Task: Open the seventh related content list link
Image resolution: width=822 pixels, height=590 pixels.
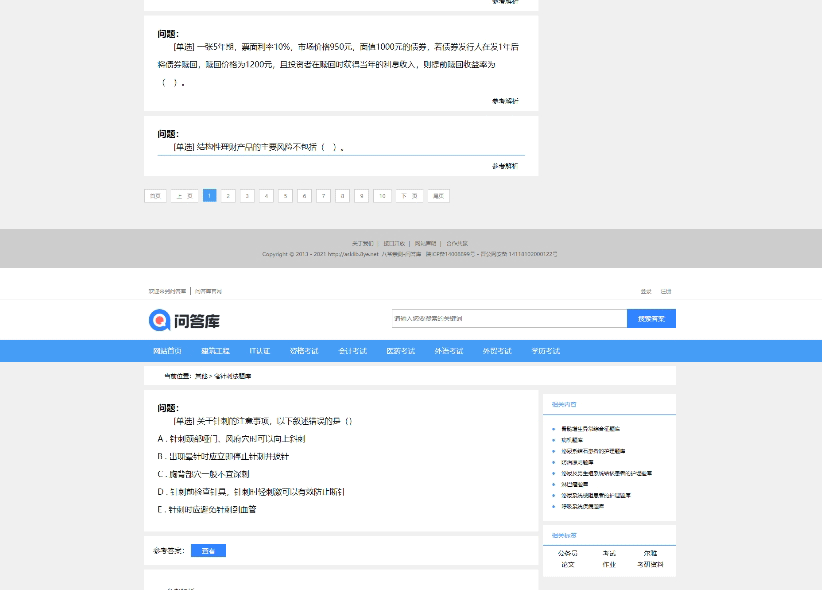Action: 596,495
